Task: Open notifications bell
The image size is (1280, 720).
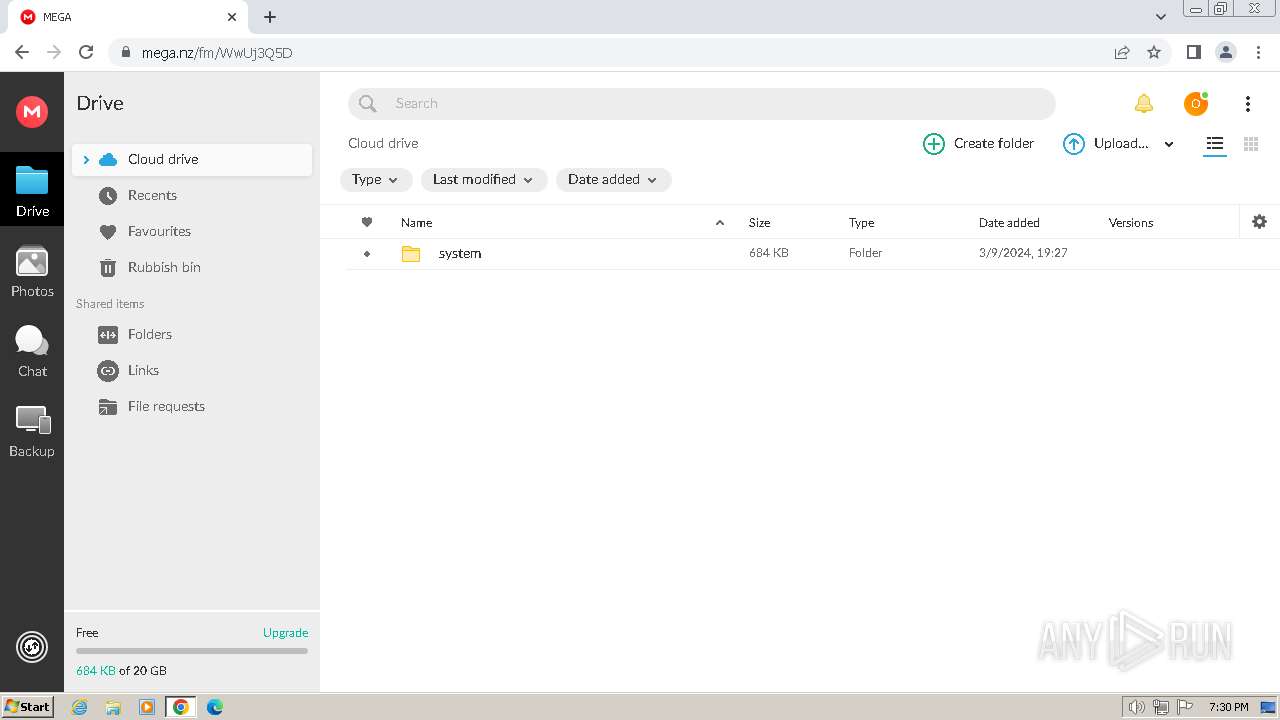Action: [x=1143, y=103]
